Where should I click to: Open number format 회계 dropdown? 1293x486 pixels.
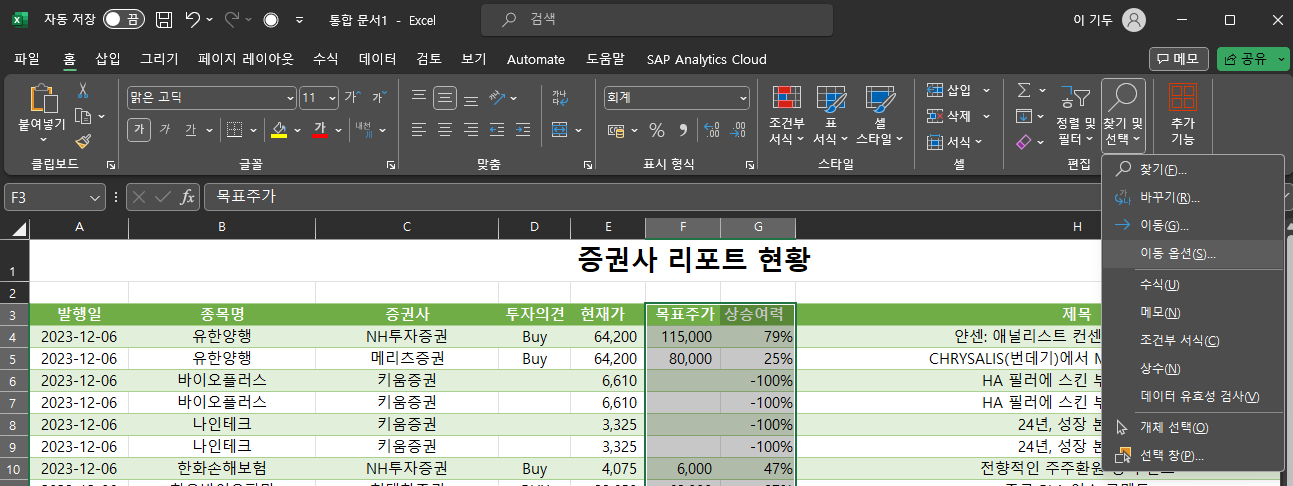pos(743,98)
